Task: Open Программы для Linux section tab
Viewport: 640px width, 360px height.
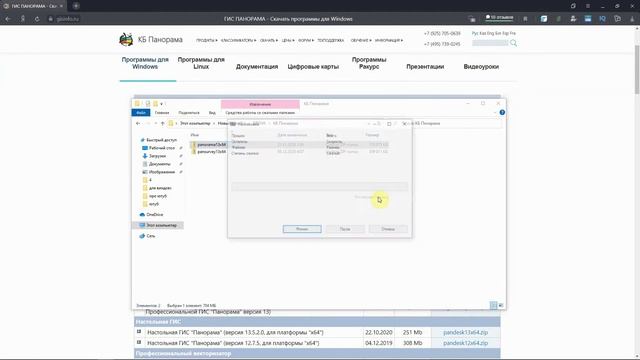Action: (201, 63)
